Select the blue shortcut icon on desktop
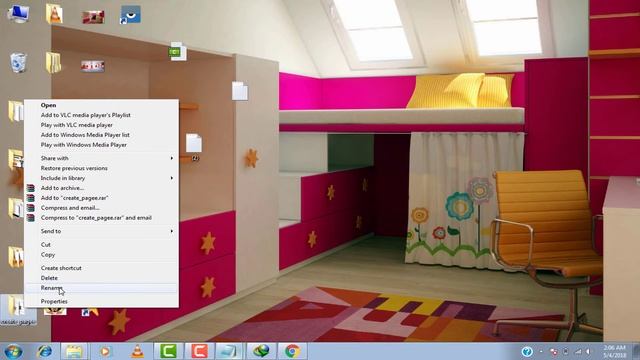Viewport: 640px width, 360px height. point(131,15)
